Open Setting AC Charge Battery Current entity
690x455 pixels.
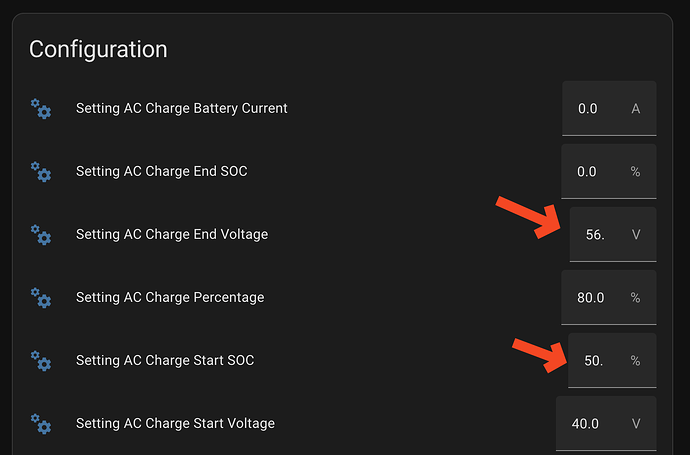point(181,108)
